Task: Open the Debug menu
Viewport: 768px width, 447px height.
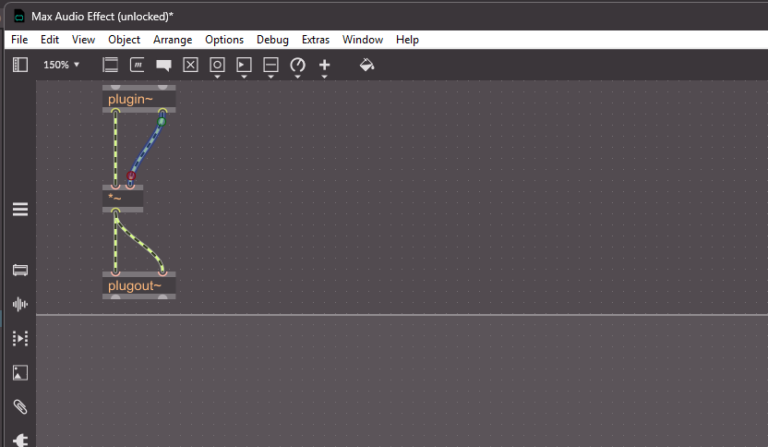Action: tap(272, 40)
